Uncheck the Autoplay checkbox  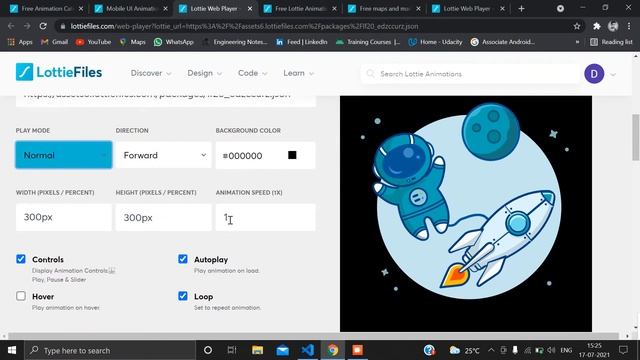click(x=183, y=259)
